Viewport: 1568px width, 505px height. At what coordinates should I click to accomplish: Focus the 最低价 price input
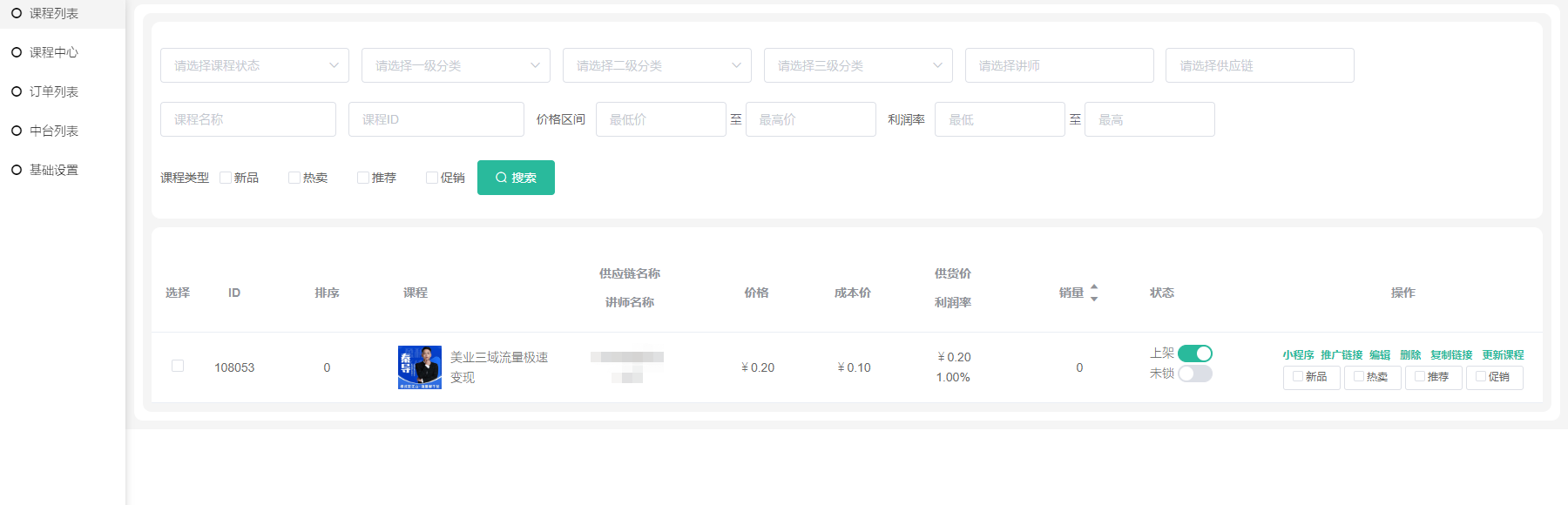(x=660, y=119)
